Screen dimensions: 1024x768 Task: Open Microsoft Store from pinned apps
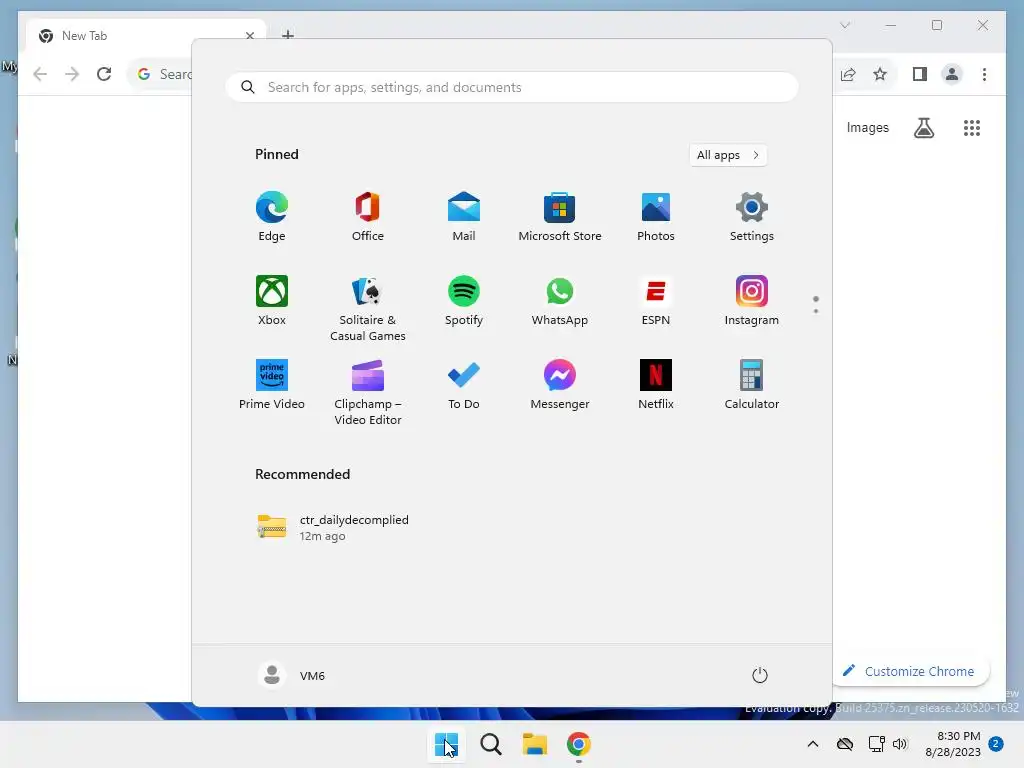point(560,217)
